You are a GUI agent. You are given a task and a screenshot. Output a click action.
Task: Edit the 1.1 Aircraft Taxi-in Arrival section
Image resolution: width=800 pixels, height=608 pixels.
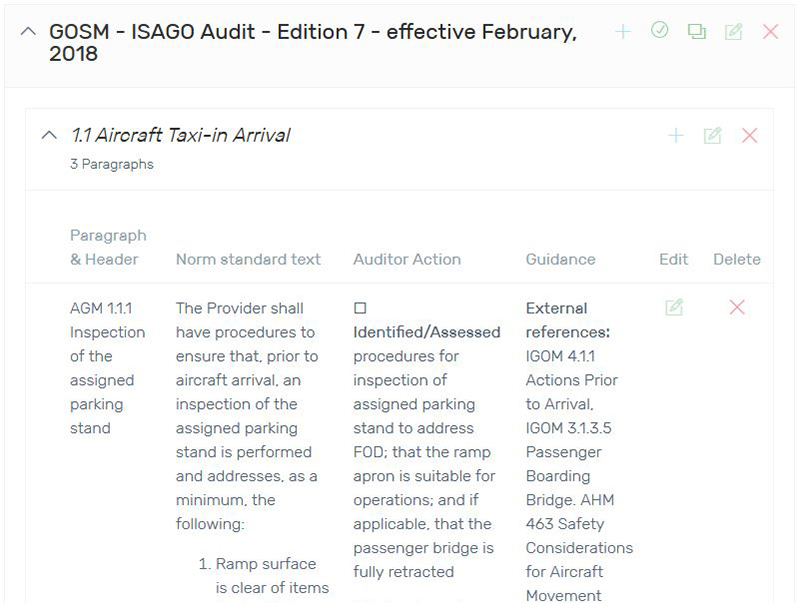click(x=712, y=135)
